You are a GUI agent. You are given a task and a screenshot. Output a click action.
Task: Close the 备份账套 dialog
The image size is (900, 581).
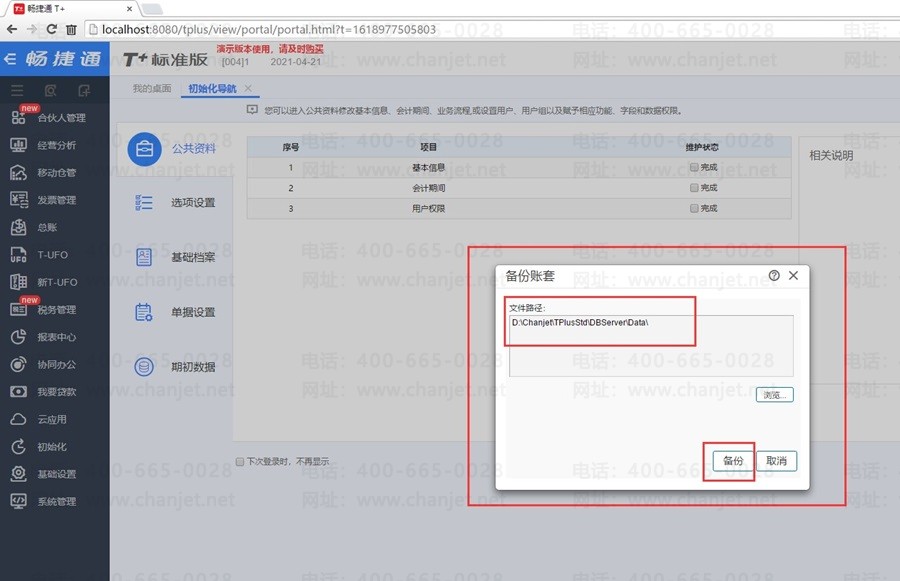[x=793, y=276]
